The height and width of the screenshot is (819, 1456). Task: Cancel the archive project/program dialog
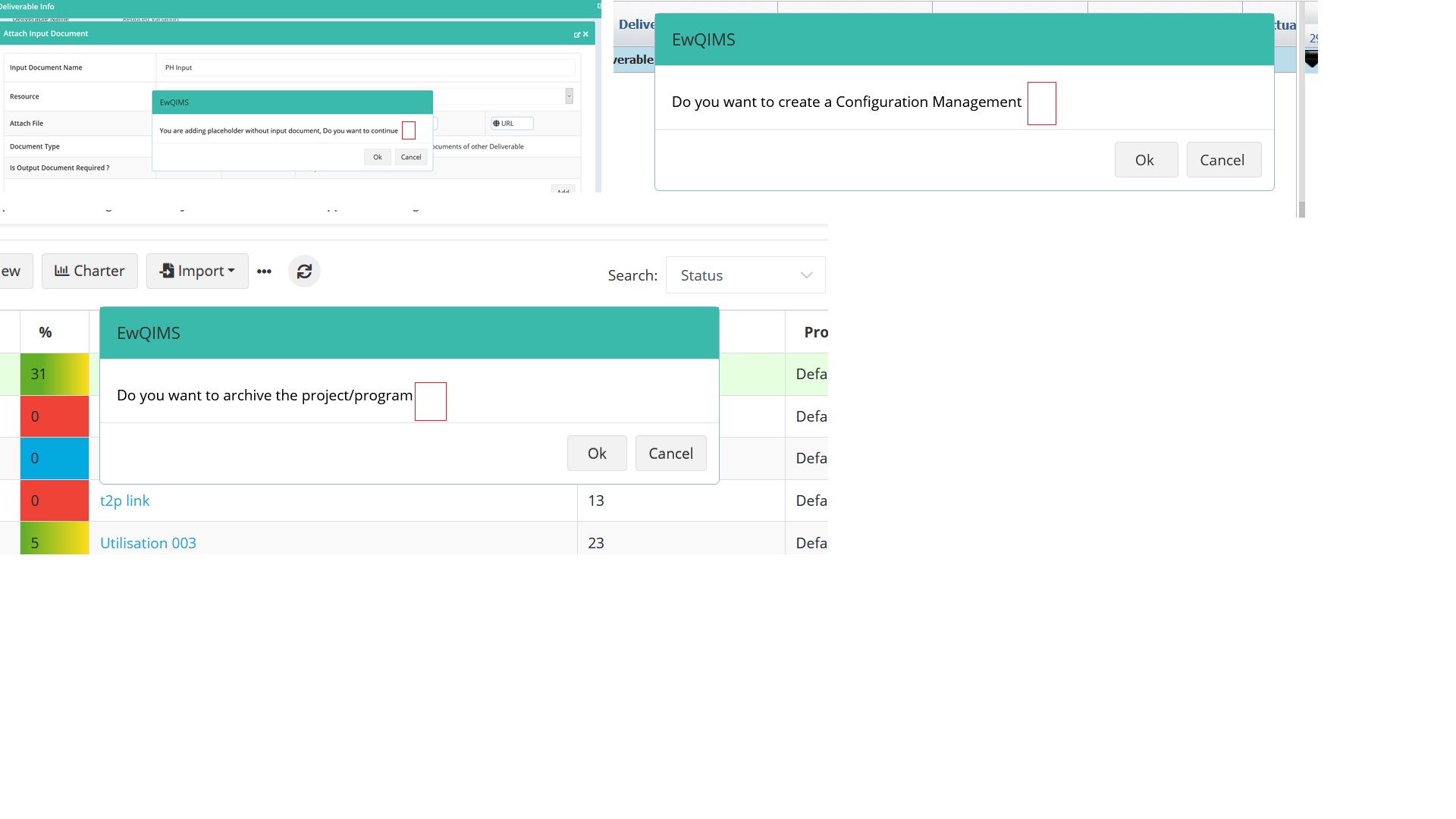coord(671,453)
